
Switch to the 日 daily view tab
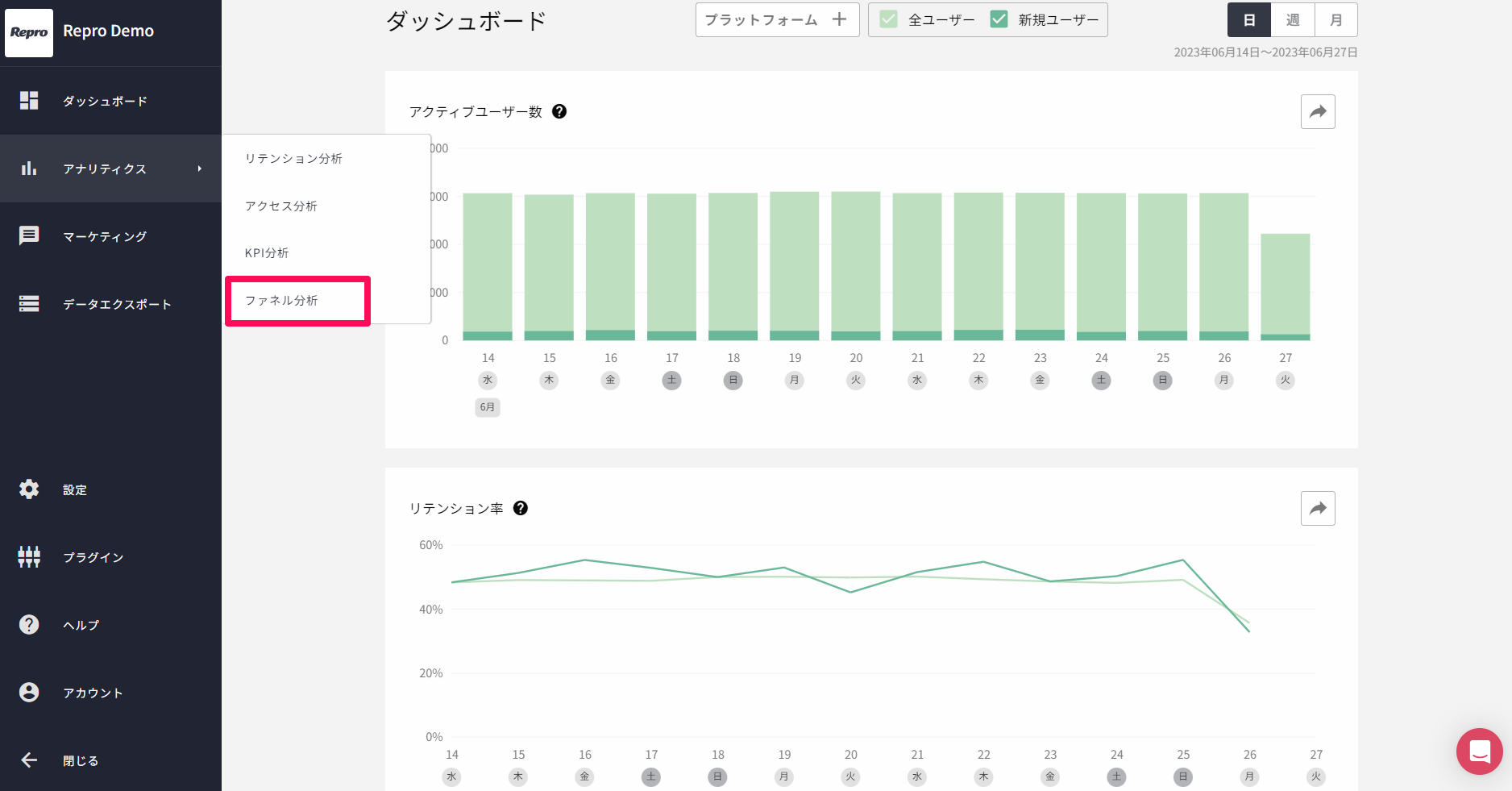[x=1249, y=20]
